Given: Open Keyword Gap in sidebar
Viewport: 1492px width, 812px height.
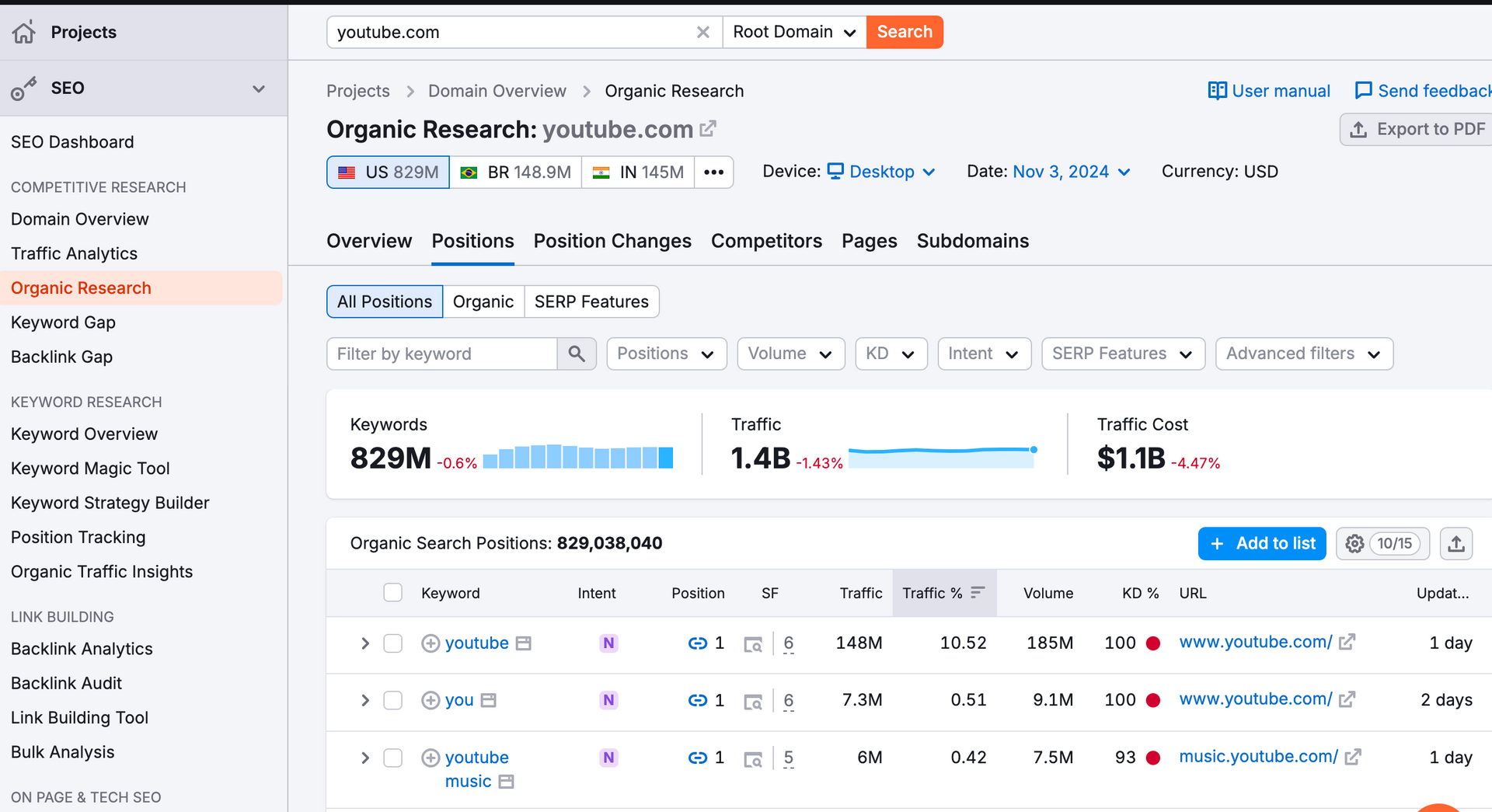Looking at the screenshot, I should (64, 322).
